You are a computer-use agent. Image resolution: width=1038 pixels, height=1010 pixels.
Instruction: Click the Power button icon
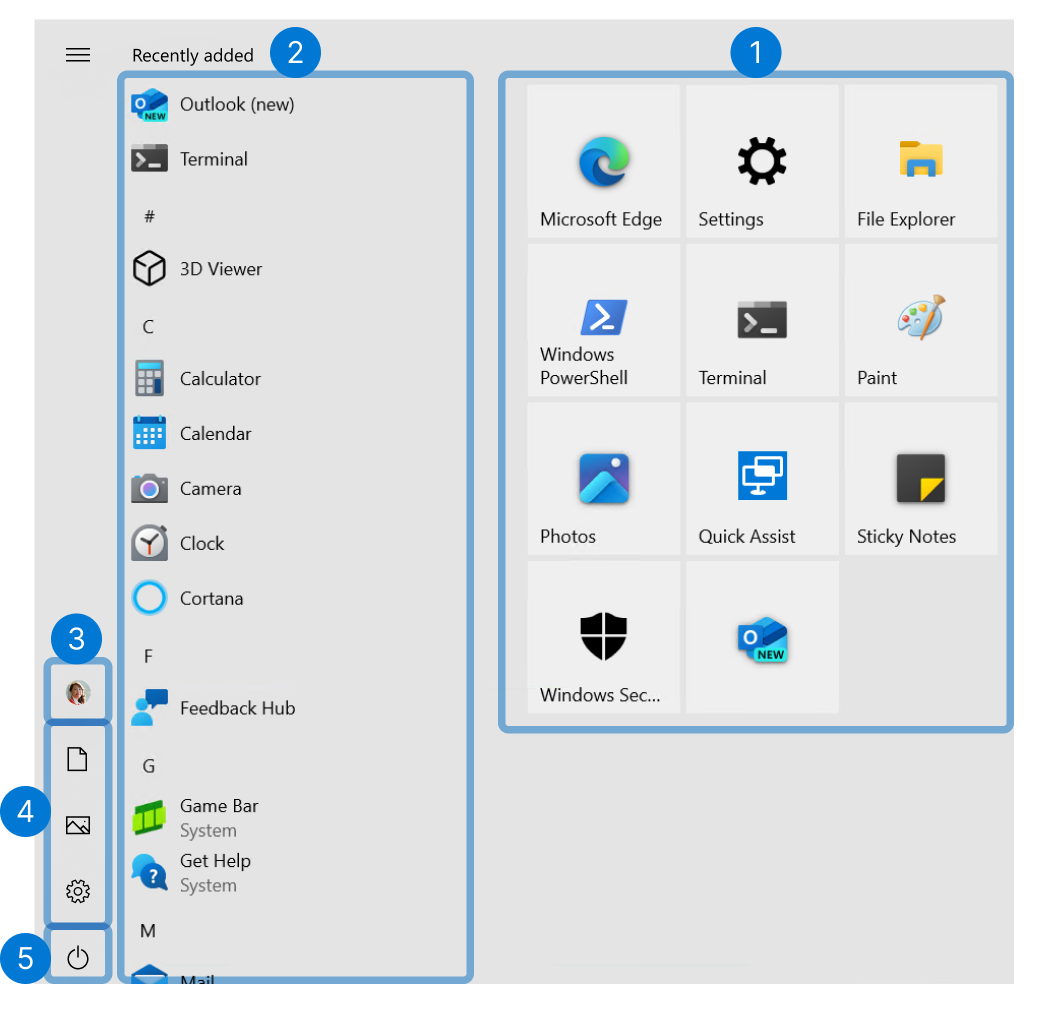(78, 959)
